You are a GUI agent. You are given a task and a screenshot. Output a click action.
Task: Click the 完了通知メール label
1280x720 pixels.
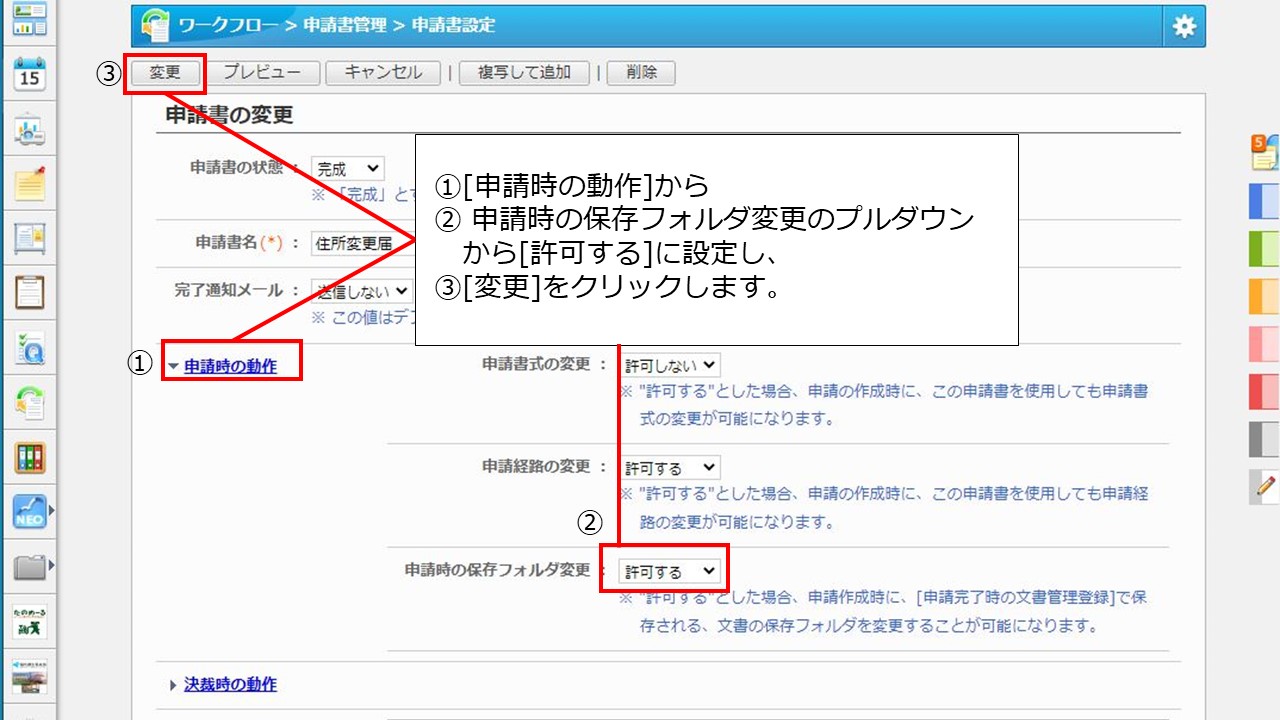(230, 290)
